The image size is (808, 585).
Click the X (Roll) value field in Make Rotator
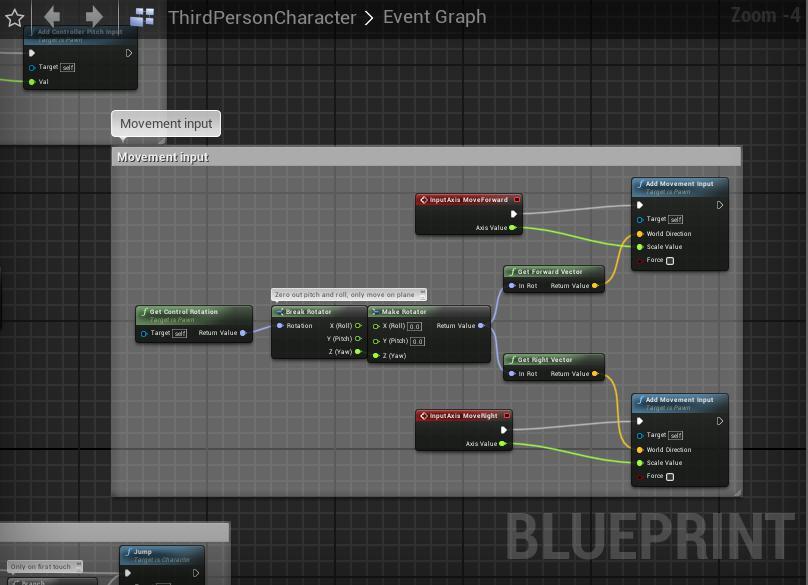[x=415, y=326]
